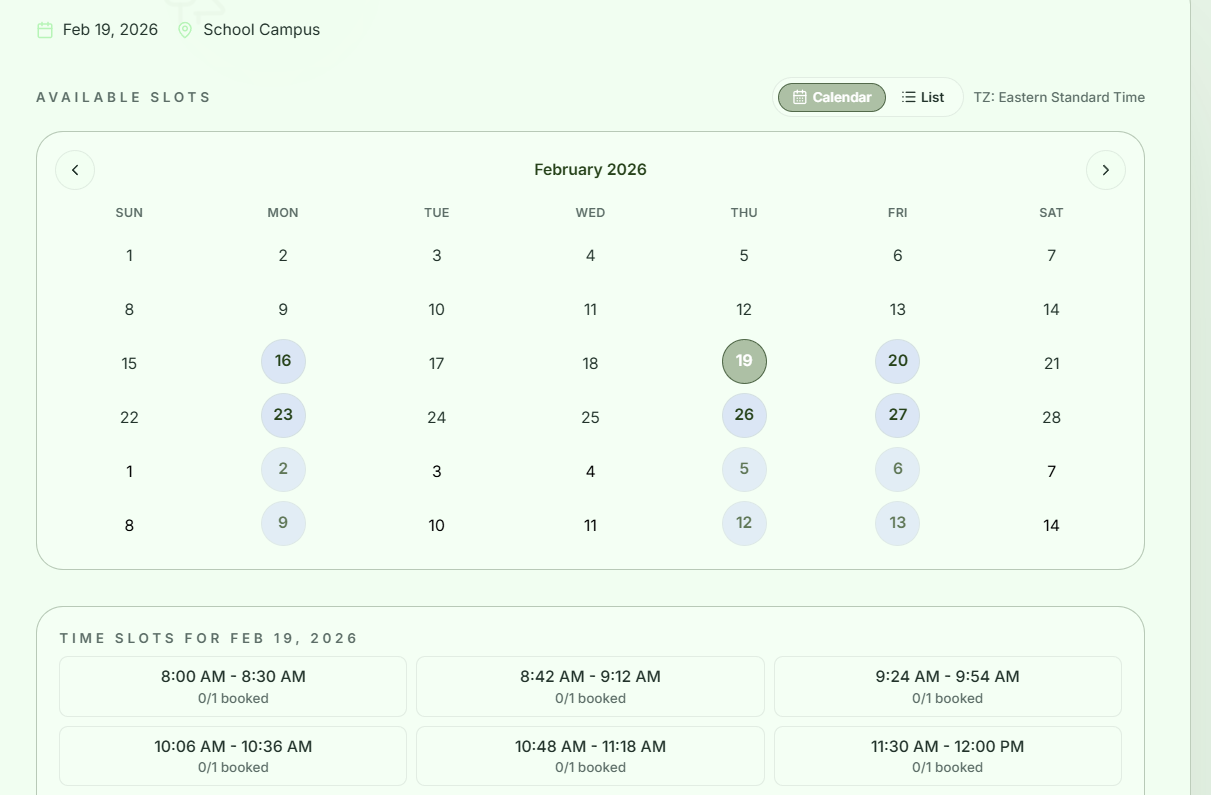Viewport: 1211px width, 795px height.
Task: Click the February 2026 month title
Action: point(590,170)
